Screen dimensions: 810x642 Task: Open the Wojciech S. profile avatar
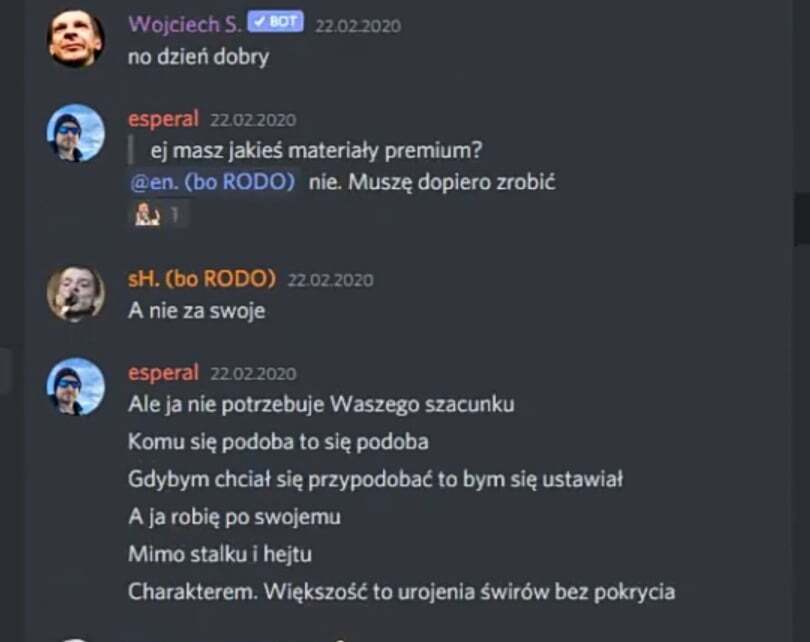(75, 38)
